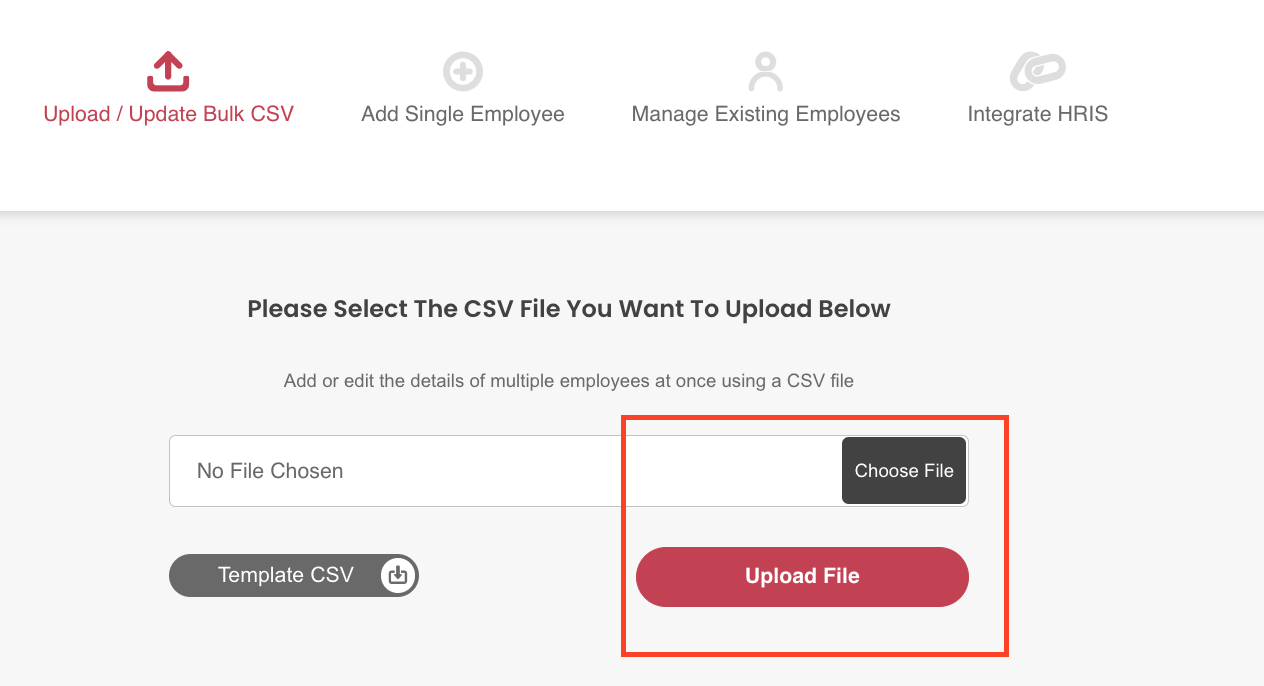Click the No File Chosen placeholder text
This screenshot has width=1264, height=686.
pos(270,471)
